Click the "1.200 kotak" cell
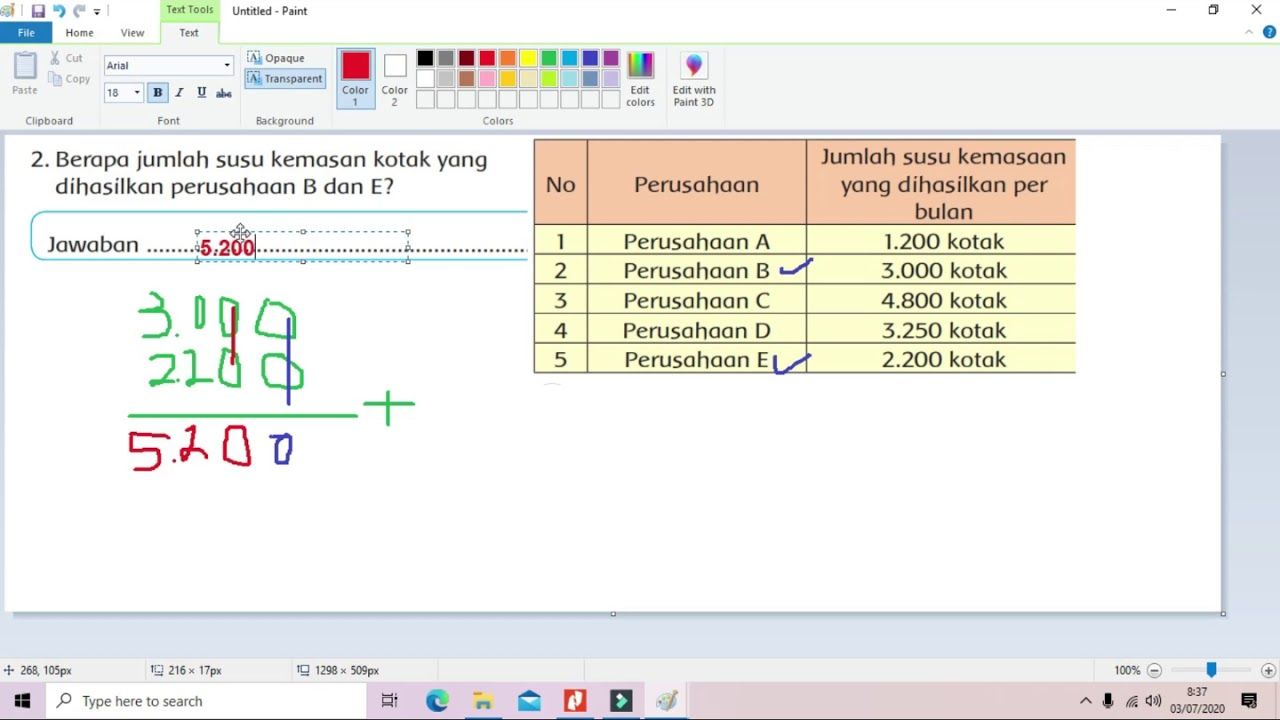Screen dimensions: 1280x720 coord(943,241)
